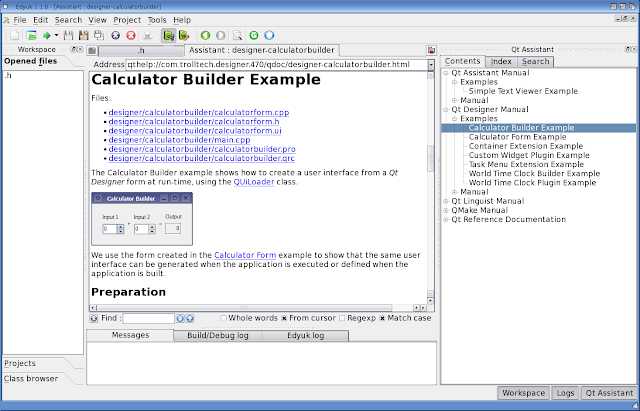Click the blue Close file icon
This screenshot has height=411, width=640.
pyautogui.click(x=116, y=36)
